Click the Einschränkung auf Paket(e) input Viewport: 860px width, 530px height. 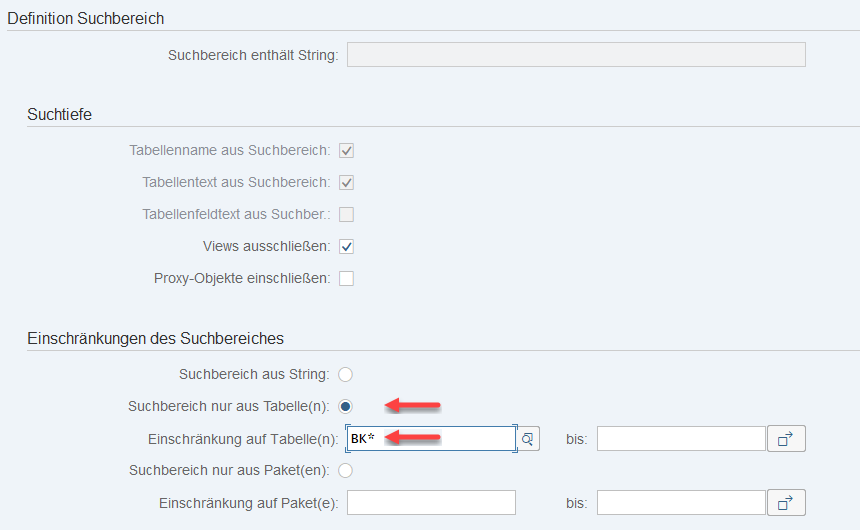[x=431, y=502]
